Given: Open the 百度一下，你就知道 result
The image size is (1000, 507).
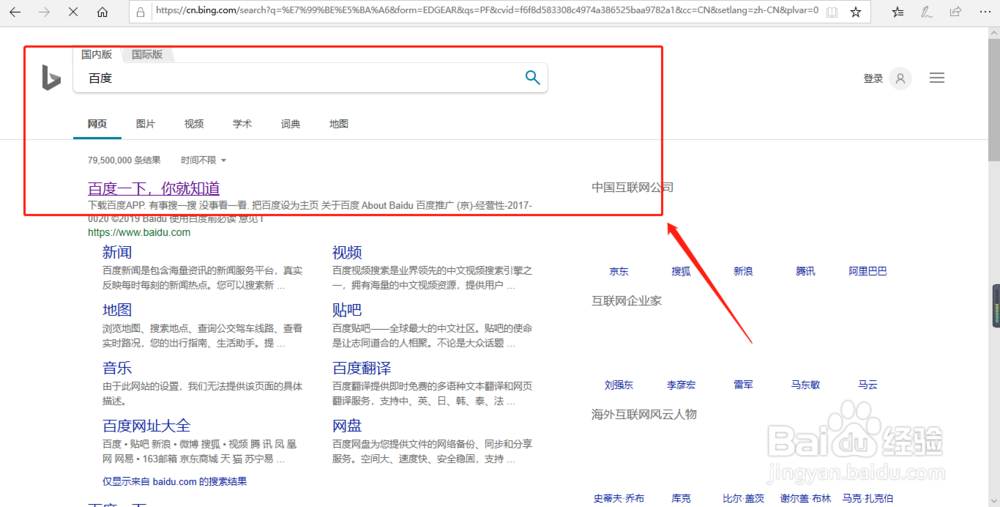Looking at the screenshot, I should click(154, 188).
